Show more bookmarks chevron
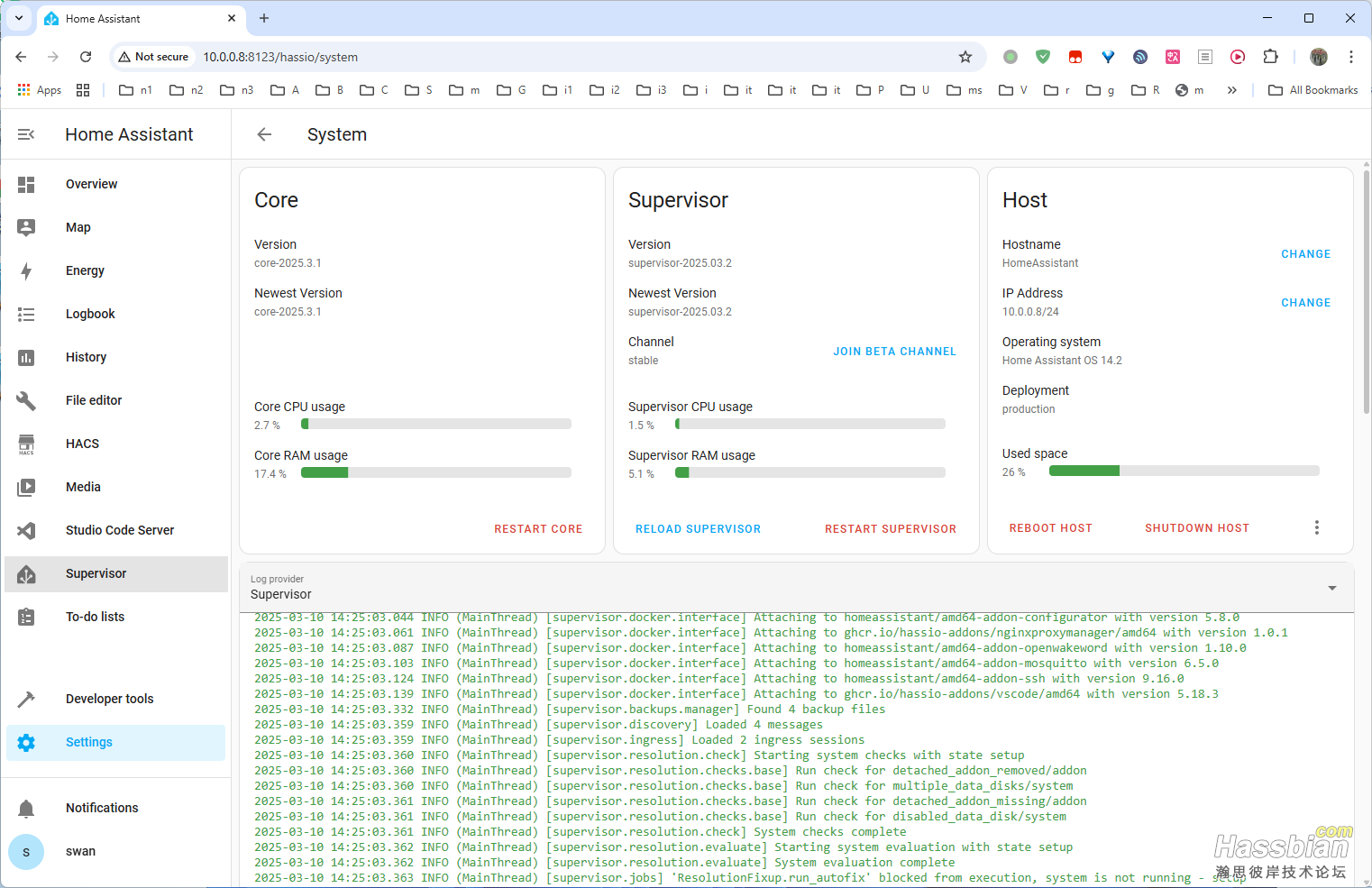Viewport: 1372px width, 888px height. [x=1231, y=90]
